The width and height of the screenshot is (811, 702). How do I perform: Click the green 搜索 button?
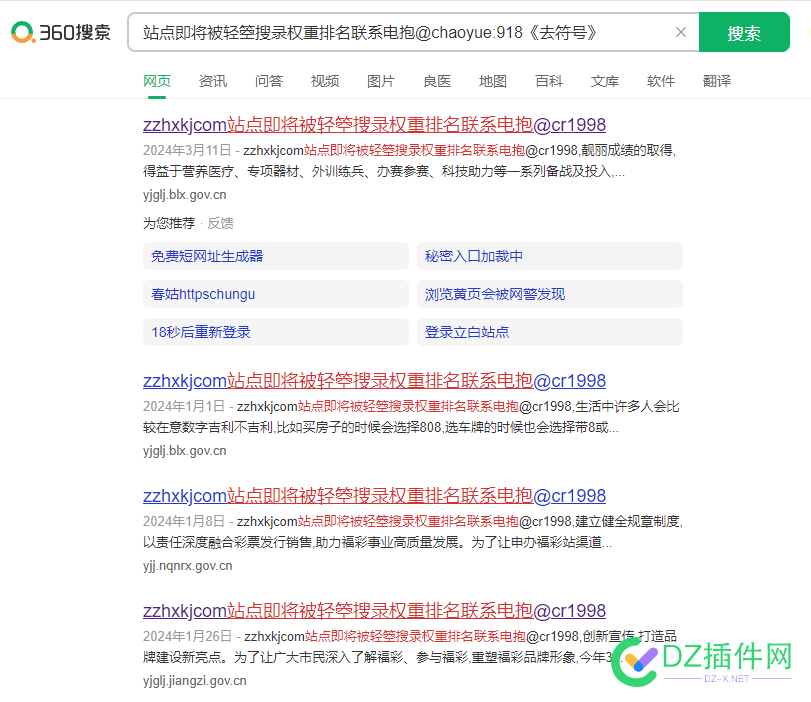tap(744, 32)
